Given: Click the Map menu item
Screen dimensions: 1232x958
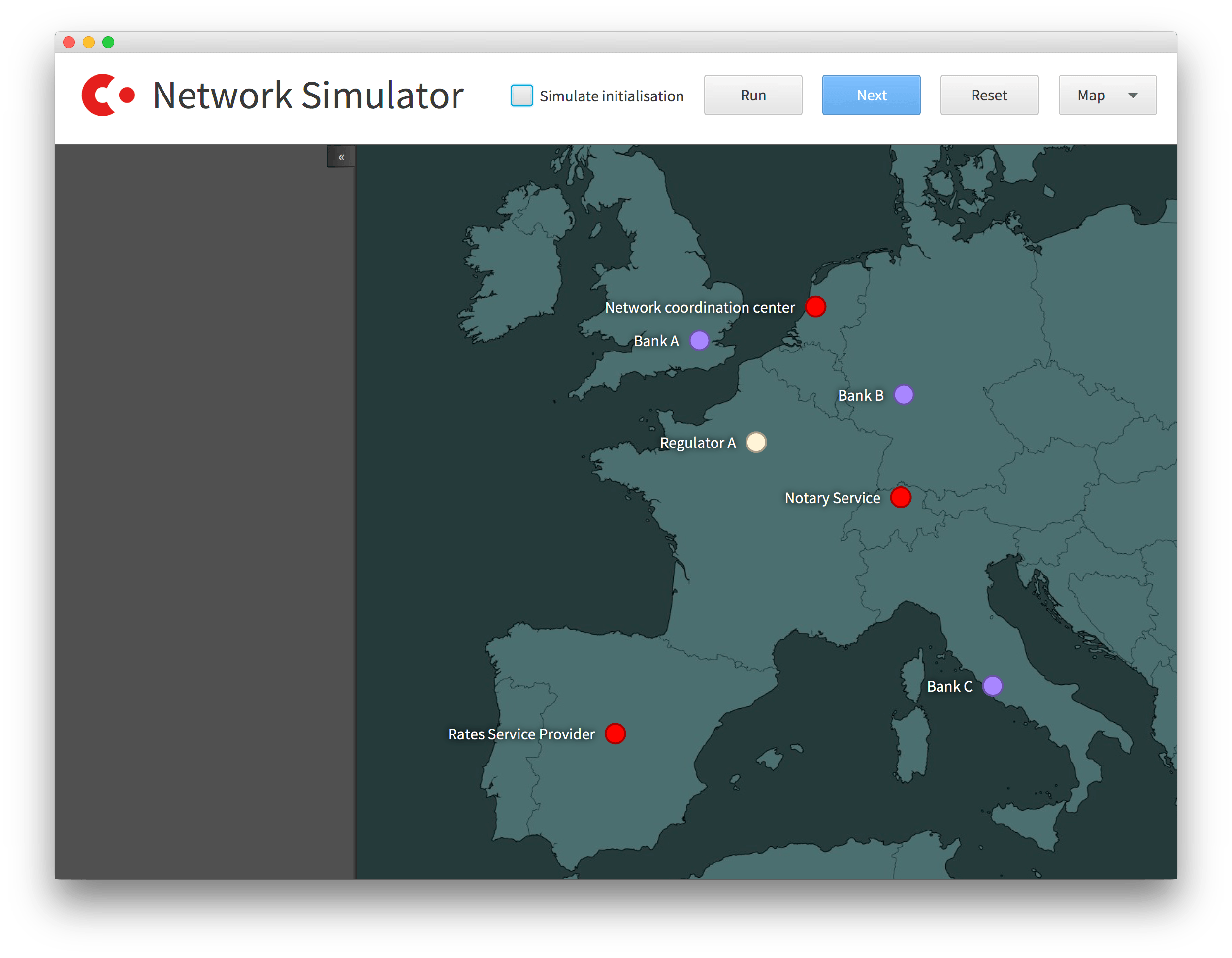Looking at the screenshot, I should pyautogui.click(x=1101, y=95).
